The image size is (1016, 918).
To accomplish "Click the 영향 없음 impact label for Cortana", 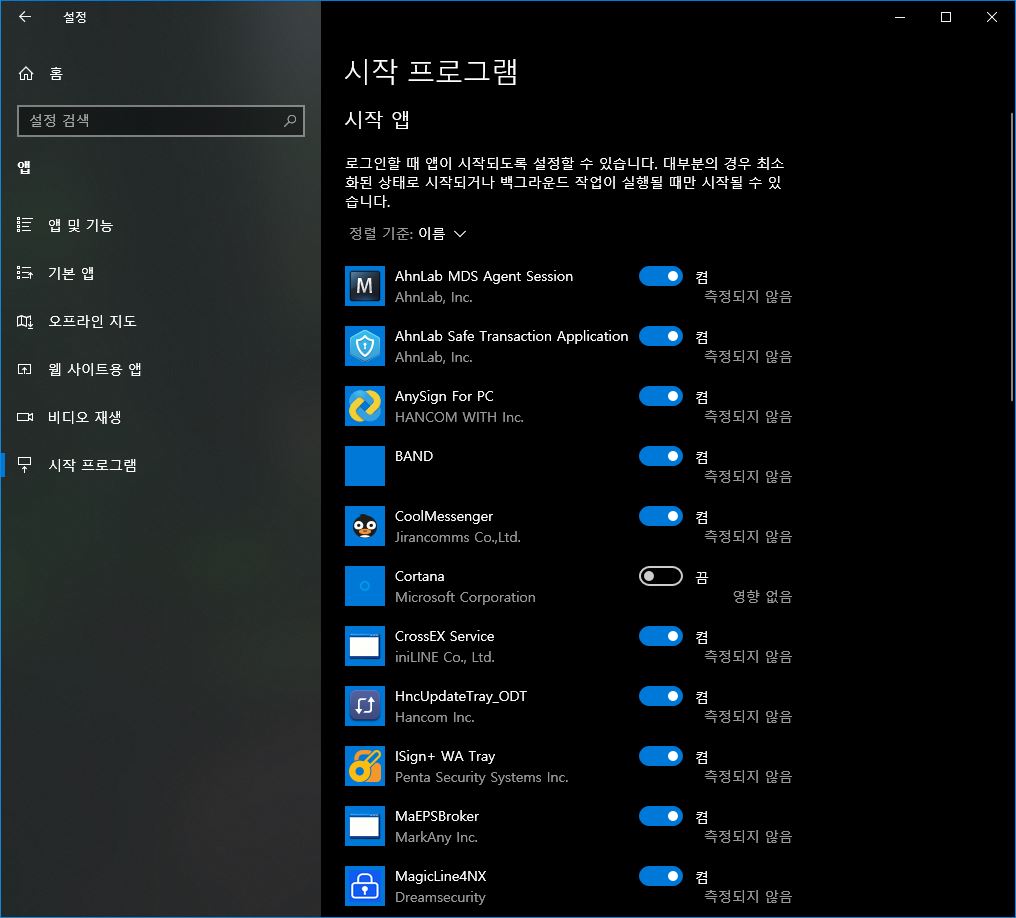I will pos(762,596).
